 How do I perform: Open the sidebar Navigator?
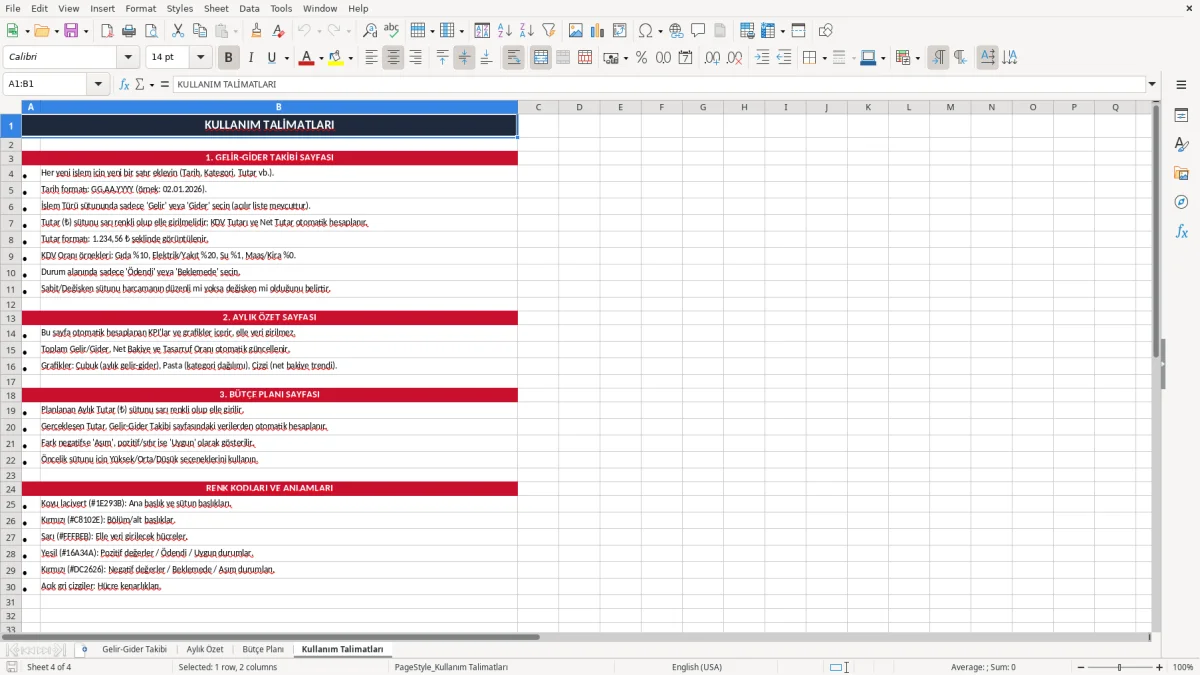click(x=1181, y=202)
